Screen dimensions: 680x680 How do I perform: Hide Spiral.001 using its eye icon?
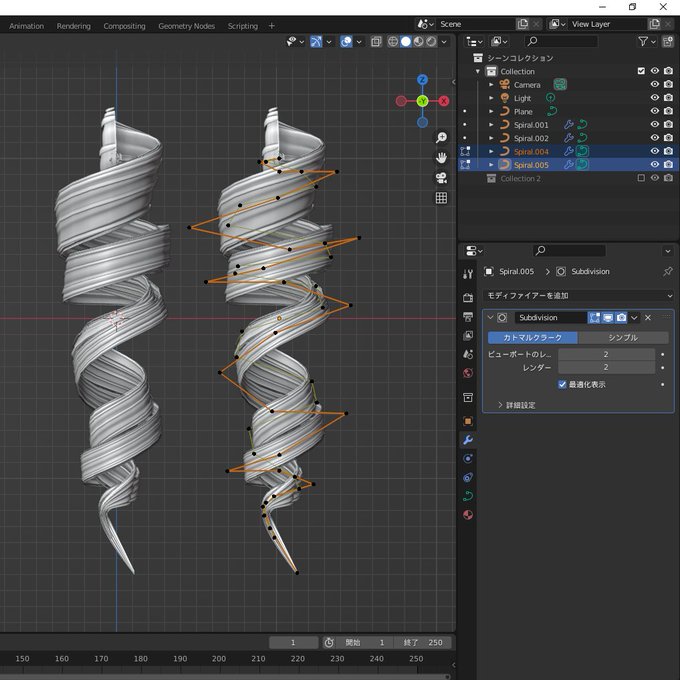[x=655, y=125]
